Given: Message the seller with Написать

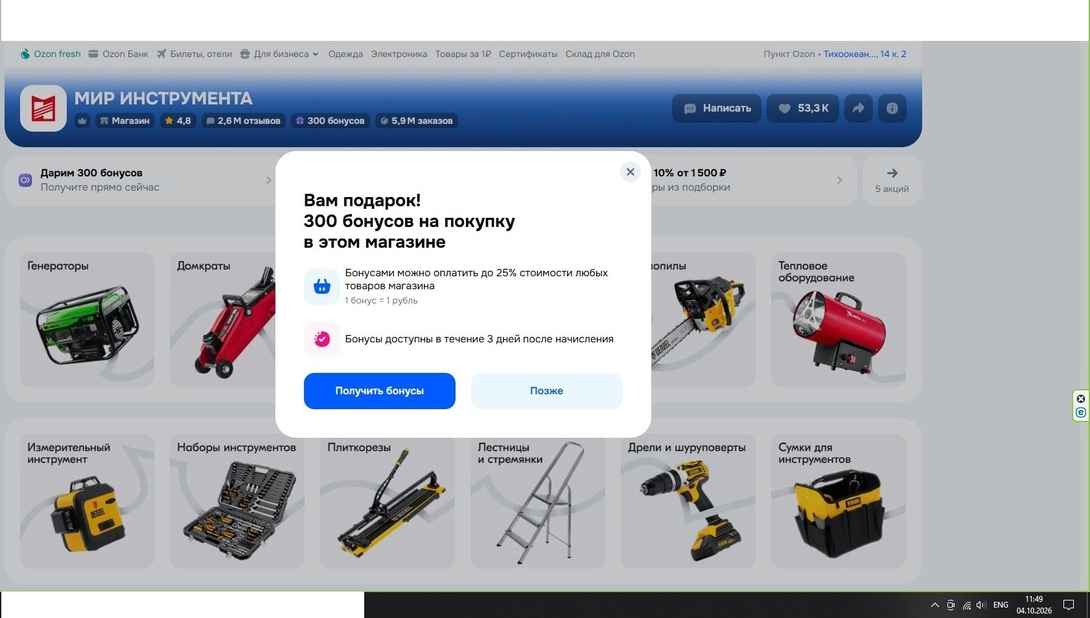Looking at the screenshot, I should pyautogui.click(x=717, y=108).
